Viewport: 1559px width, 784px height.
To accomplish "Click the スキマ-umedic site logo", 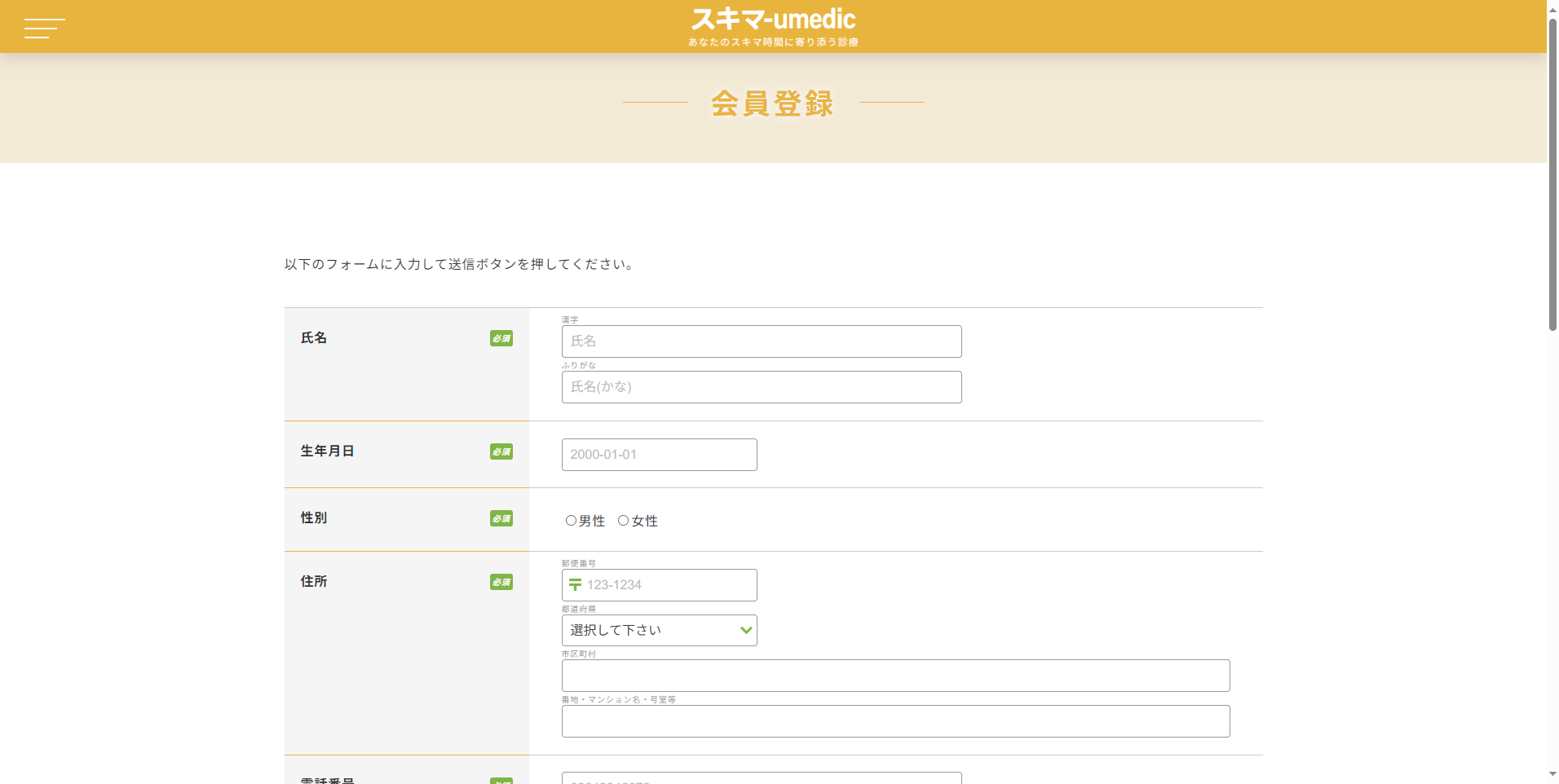I will pos(773,27).
